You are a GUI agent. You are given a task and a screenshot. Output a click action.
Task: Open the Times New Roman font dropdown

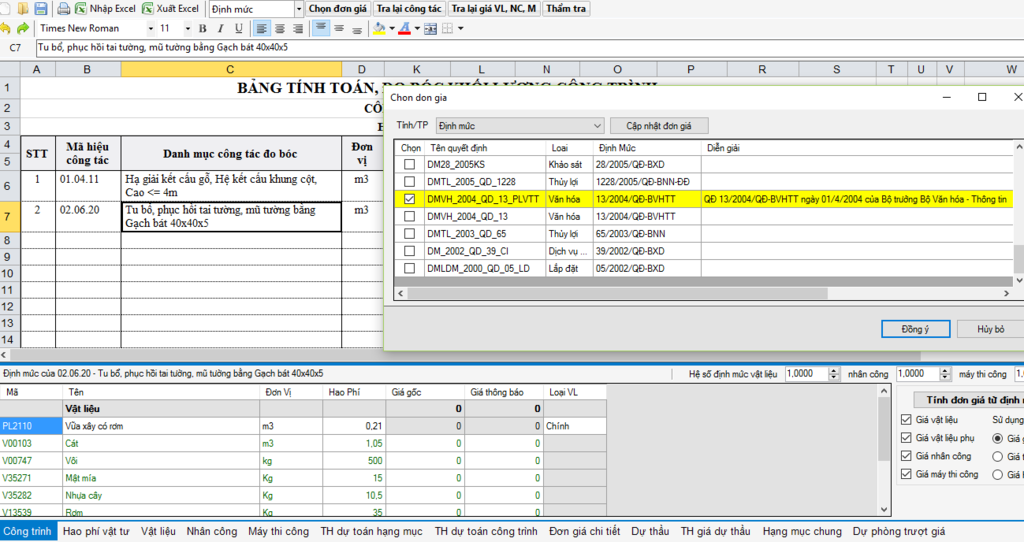(x=150, y=28)
